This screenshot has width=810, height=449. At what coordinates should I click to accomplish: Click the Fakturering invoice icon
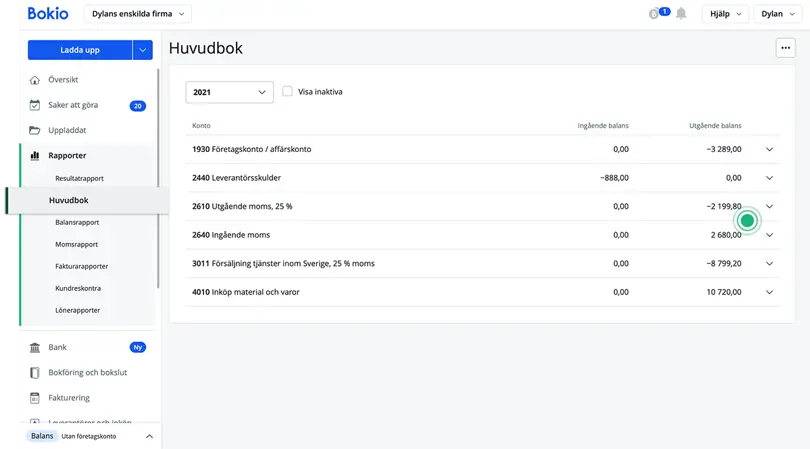35,398
